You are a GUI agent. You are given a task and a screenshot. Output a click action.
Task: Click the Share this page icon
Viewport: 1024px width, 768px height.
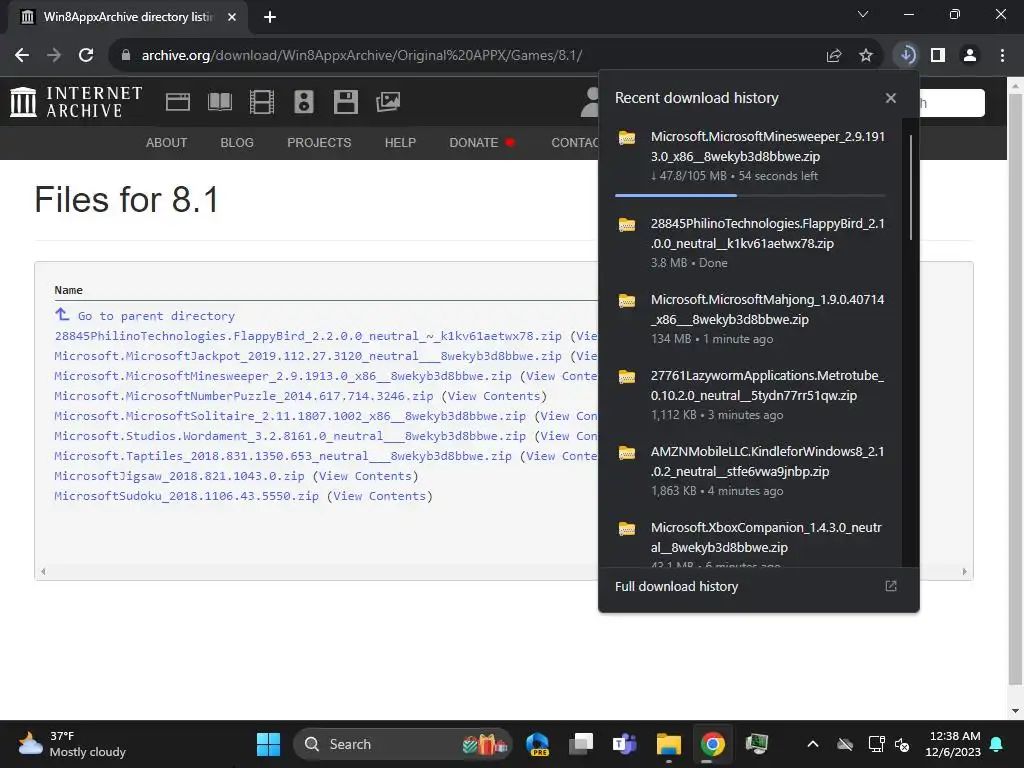(834, 56)
